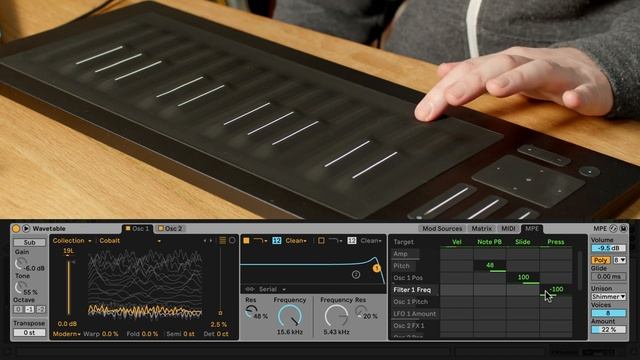The height and width of the screenshot is (360, 640).
Task: Open Filter 1 type shape dropdown
Action: coord(260,241)
